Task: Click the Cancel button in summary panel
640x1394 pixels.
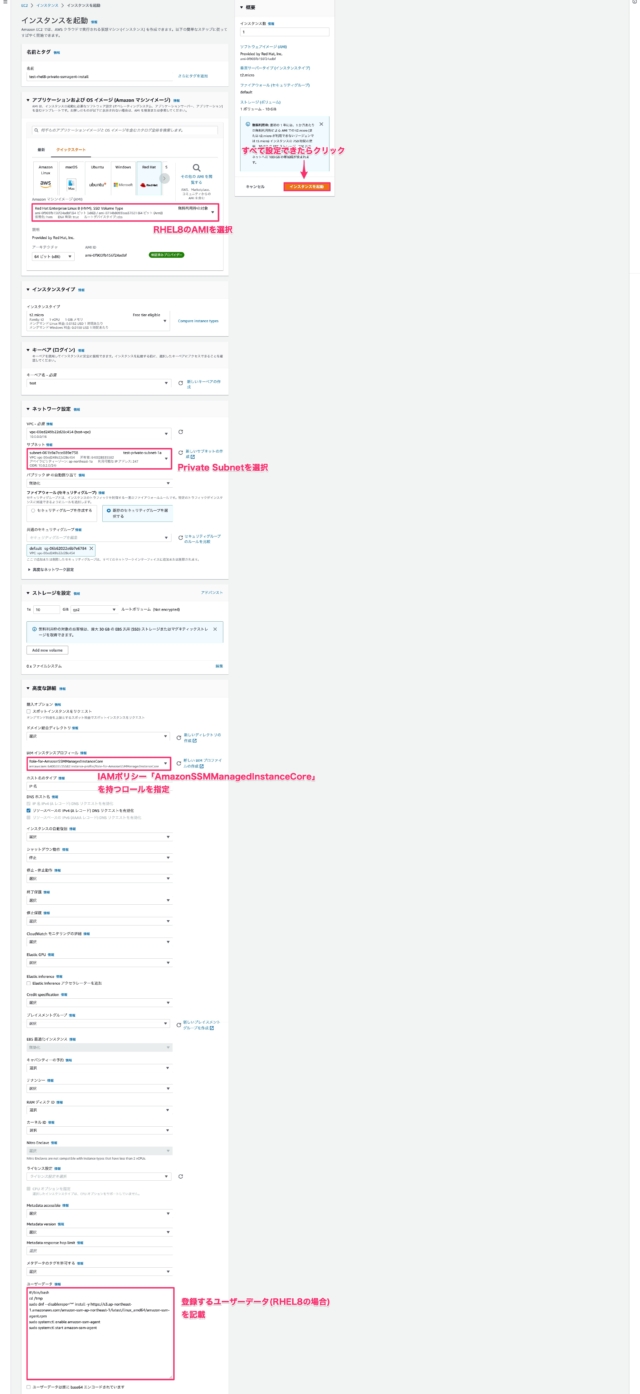Action: [255, 186]
